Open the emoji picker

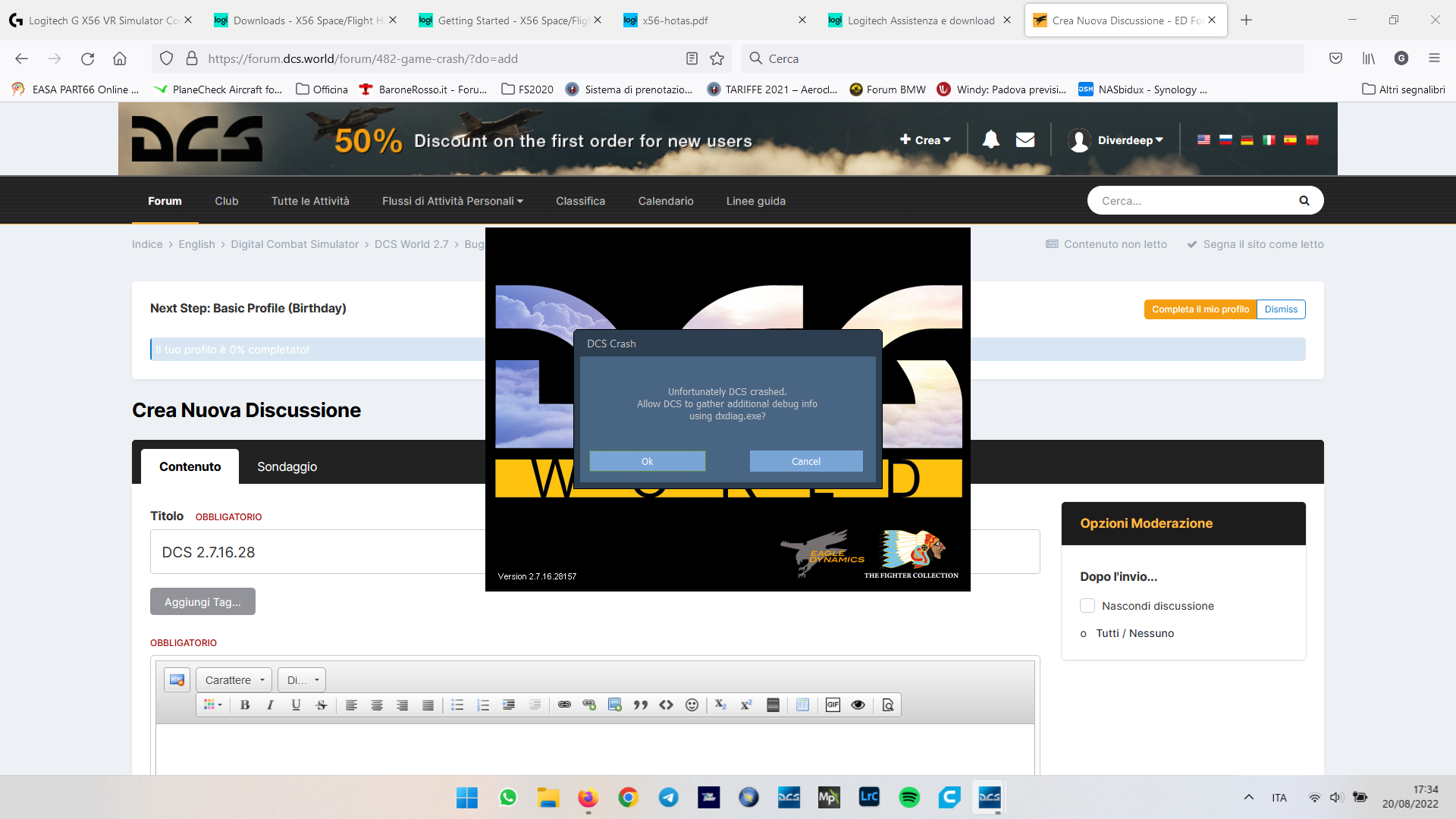click(x=692, y=705)
